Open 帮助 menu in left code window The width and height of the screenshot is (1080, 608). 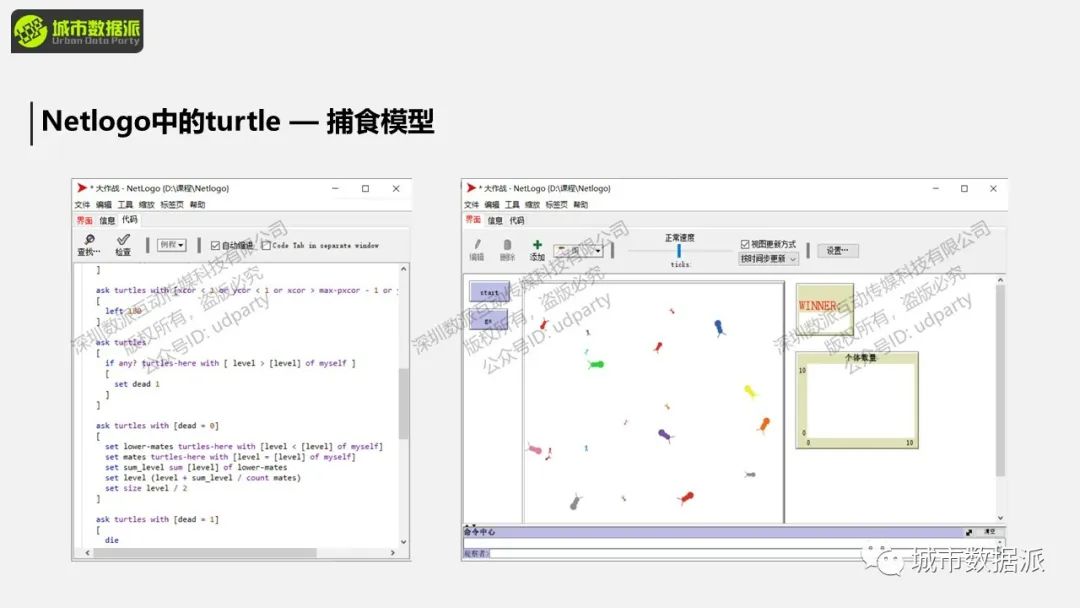(197, 205)
